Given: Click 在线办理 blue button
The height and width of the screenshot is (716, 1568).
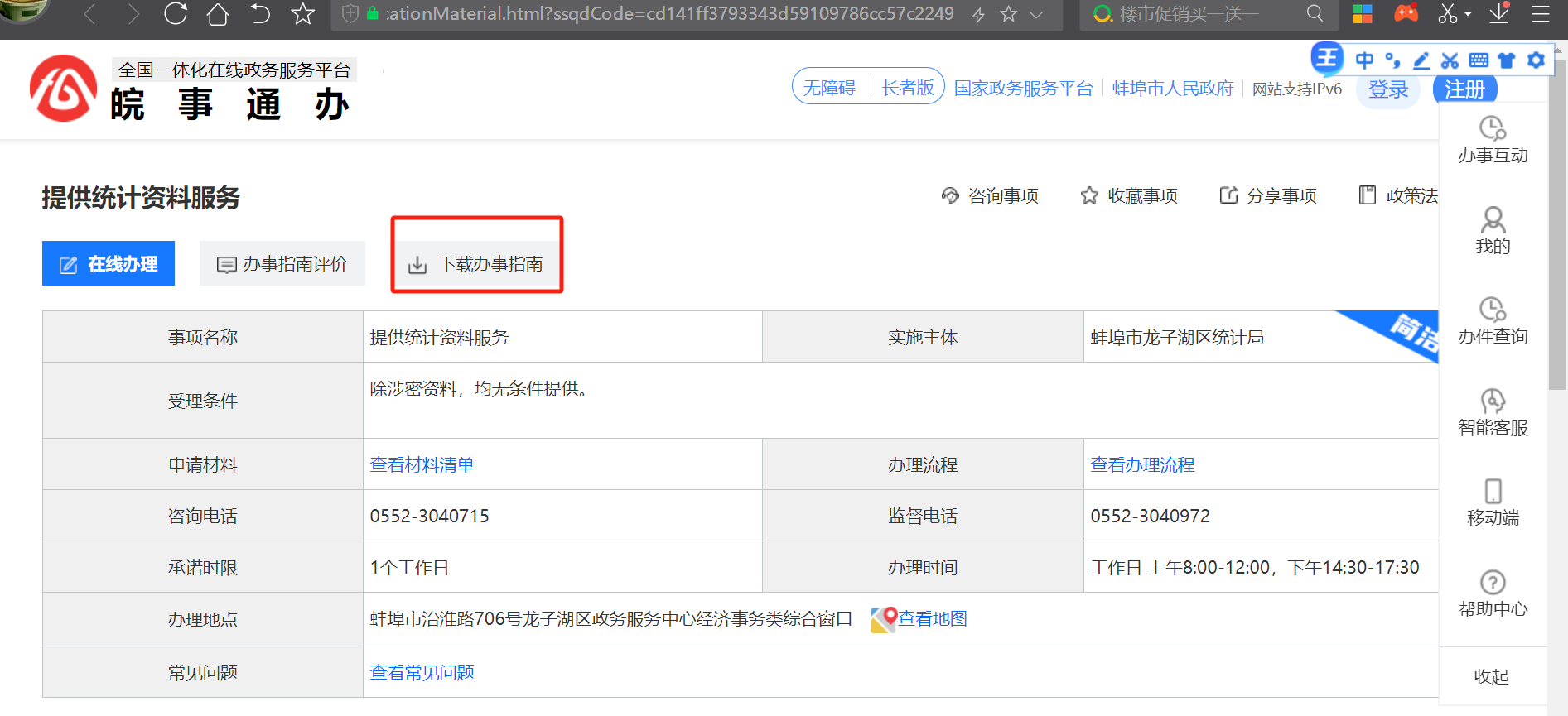Looking at the screenshot, I should point(109,263).
